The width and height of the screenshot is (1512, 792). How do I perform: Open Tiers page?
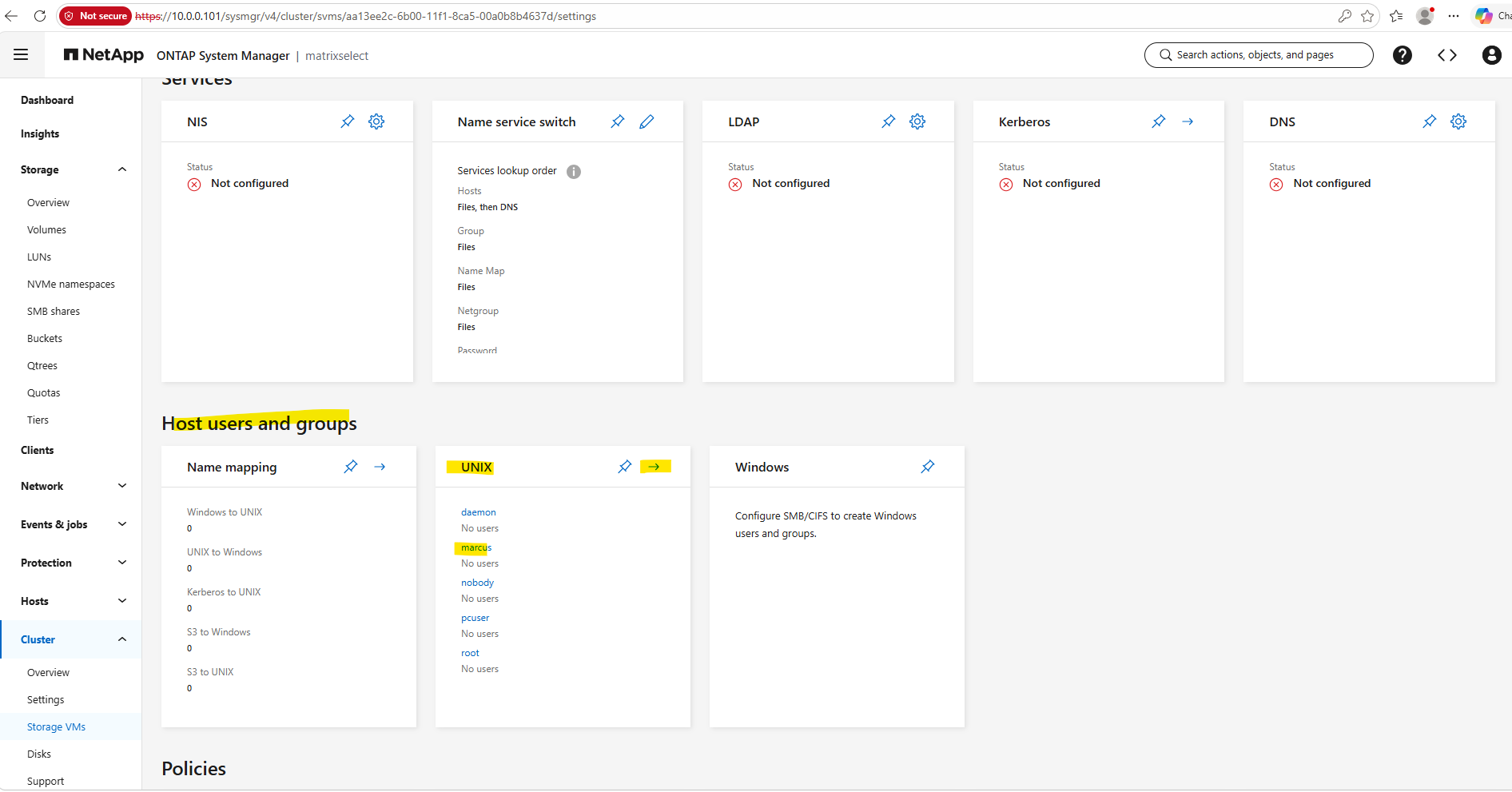38,420
